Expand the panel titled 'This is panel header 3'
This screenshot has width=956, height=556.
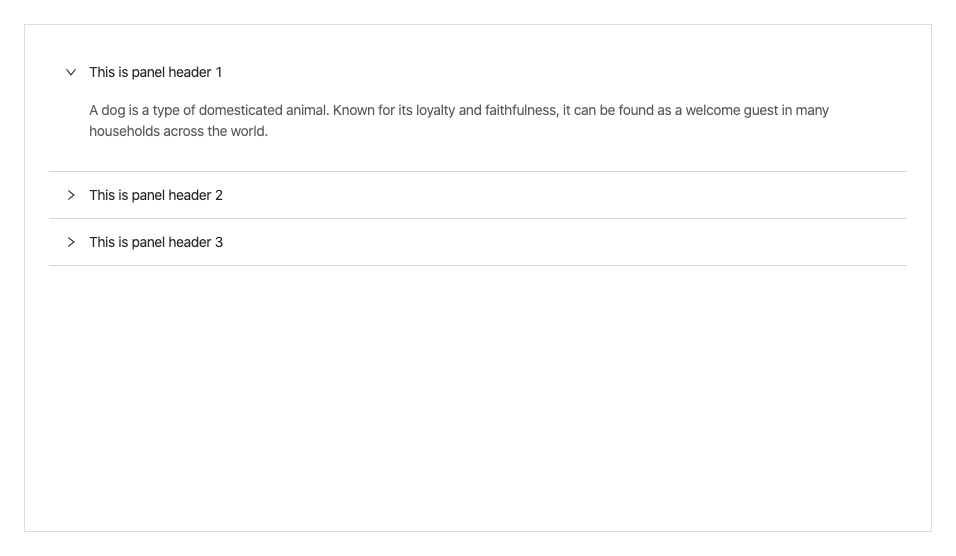coord(478,242)
